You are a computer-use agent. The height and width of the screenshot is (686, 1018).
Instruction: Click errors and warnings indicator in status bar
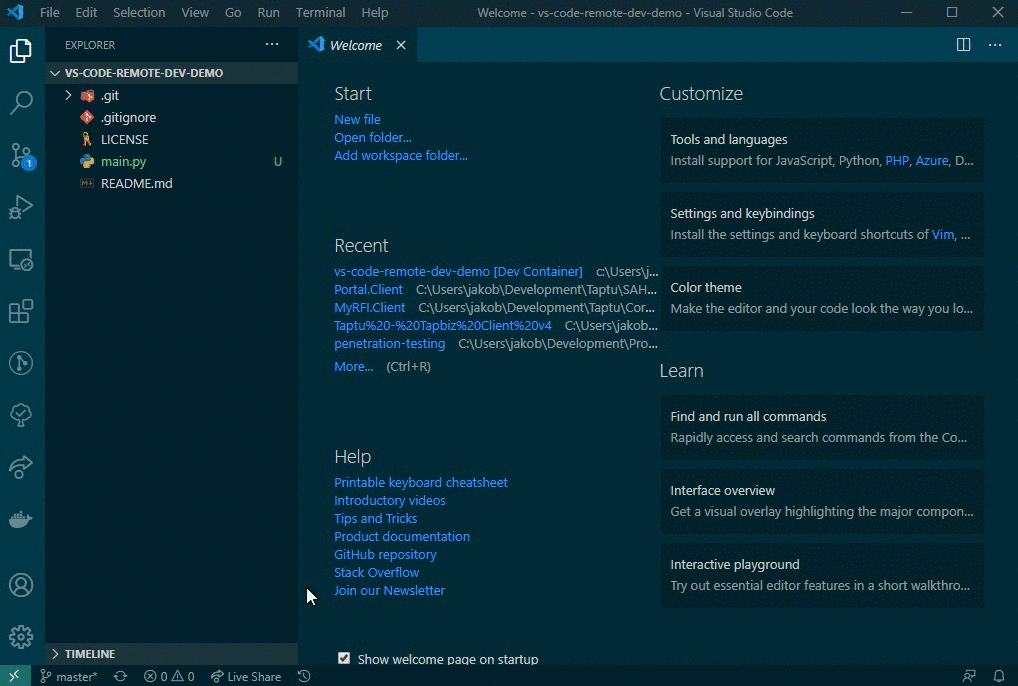(x=168, y=676)
